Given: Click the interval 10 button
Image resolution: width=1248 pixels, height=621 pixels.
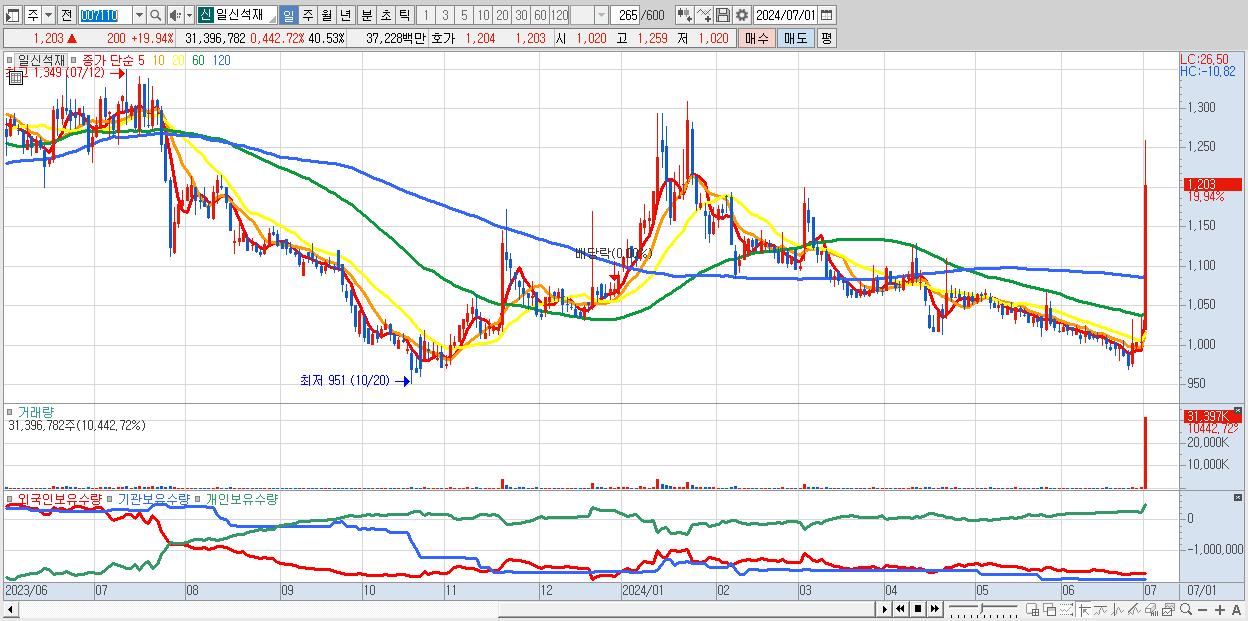Looking at the screenshot, I should [483, 15].
